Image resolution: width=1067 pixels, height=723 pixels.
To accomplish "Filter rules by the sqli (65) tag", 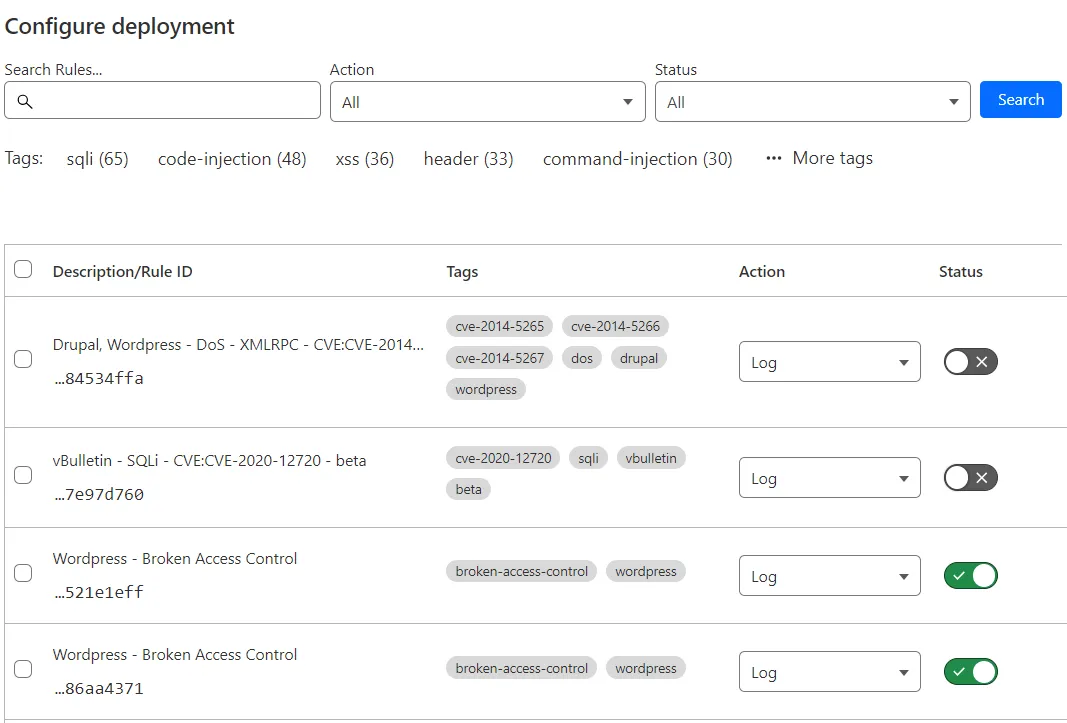I will 97,158.
